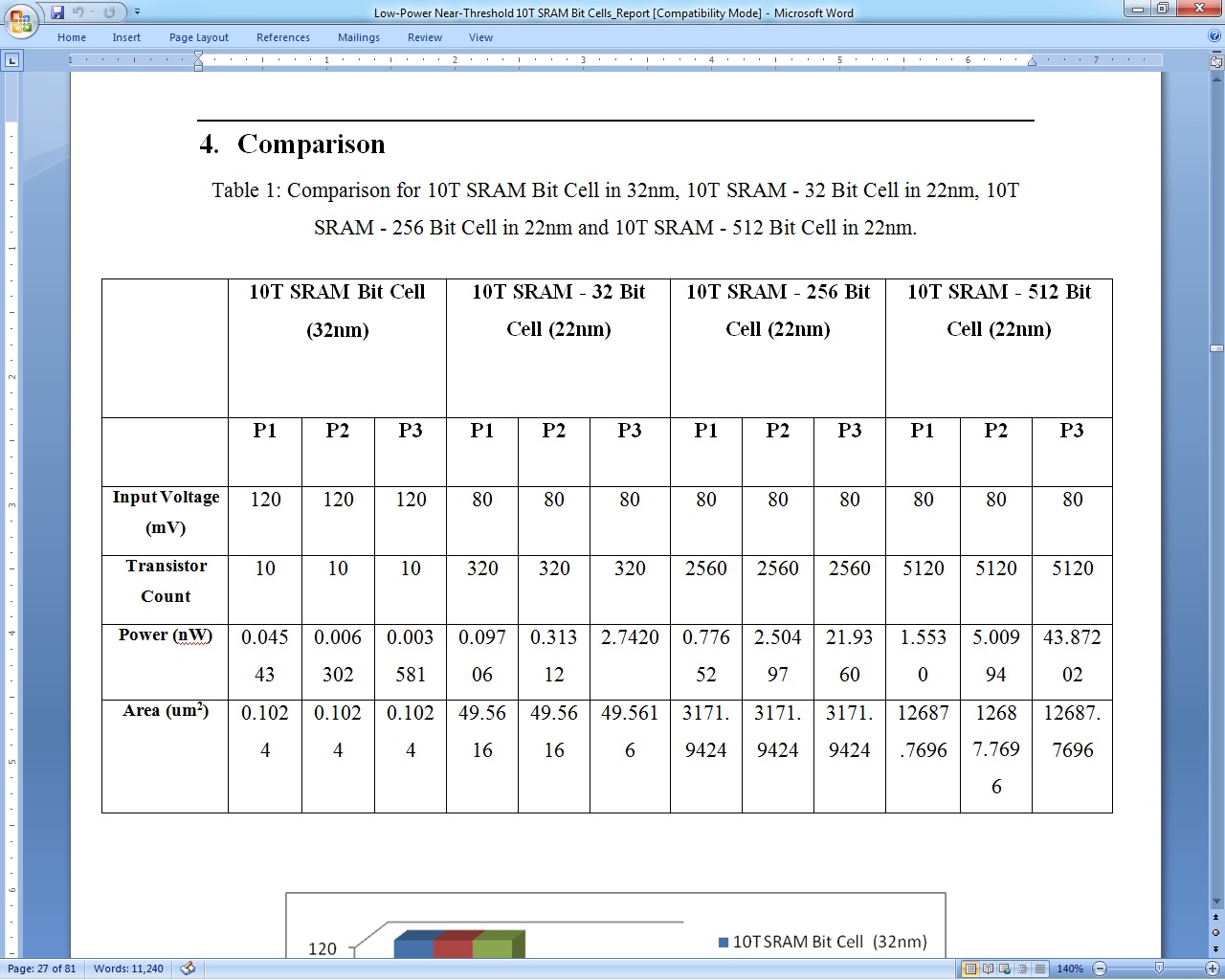Open the Select Browse Object button
Screen dimensions: 1225x980
(x=1216, y=933)
